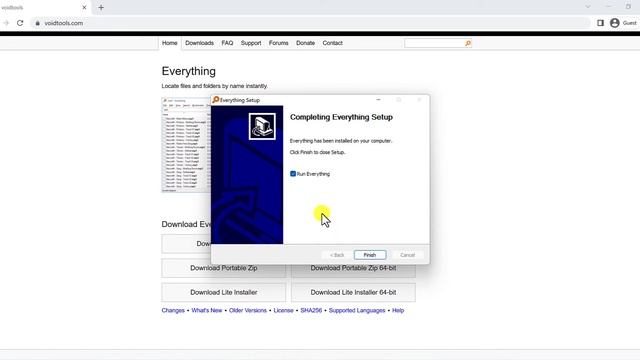
Task: Open the Guest profile menu
Action: click(623, 23)
